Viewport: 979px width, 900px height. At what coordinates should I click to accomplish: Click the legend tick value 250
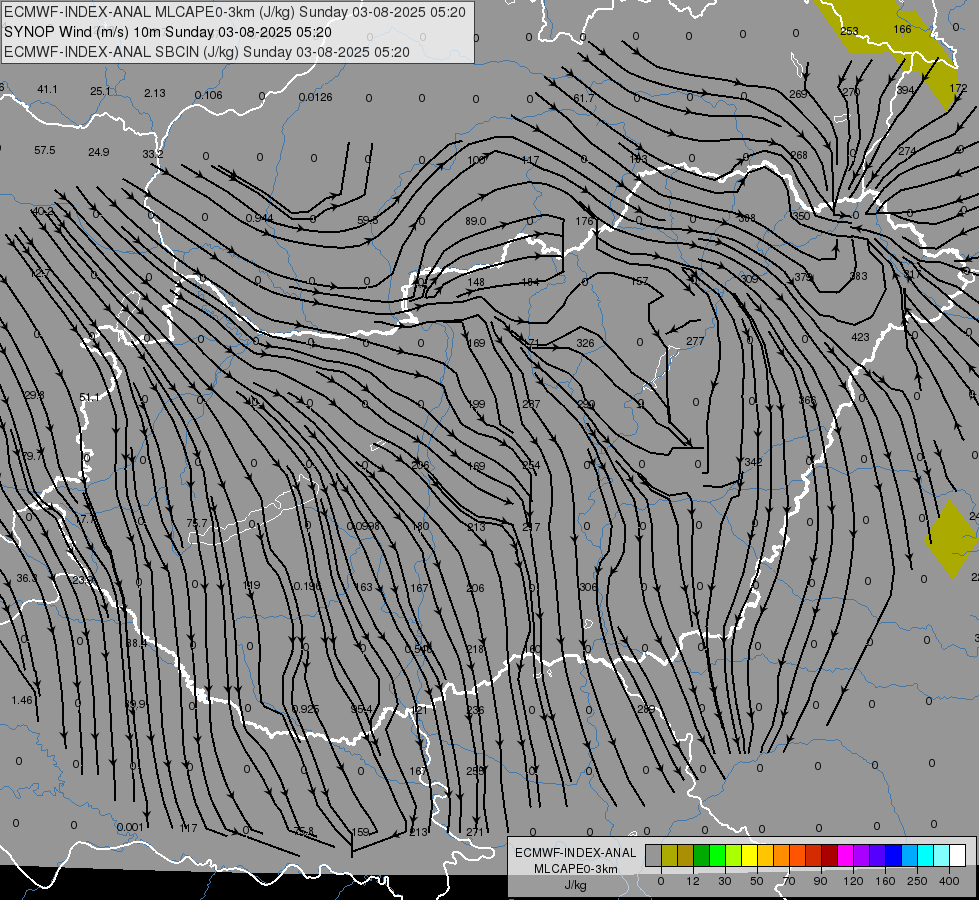(917, 881)
